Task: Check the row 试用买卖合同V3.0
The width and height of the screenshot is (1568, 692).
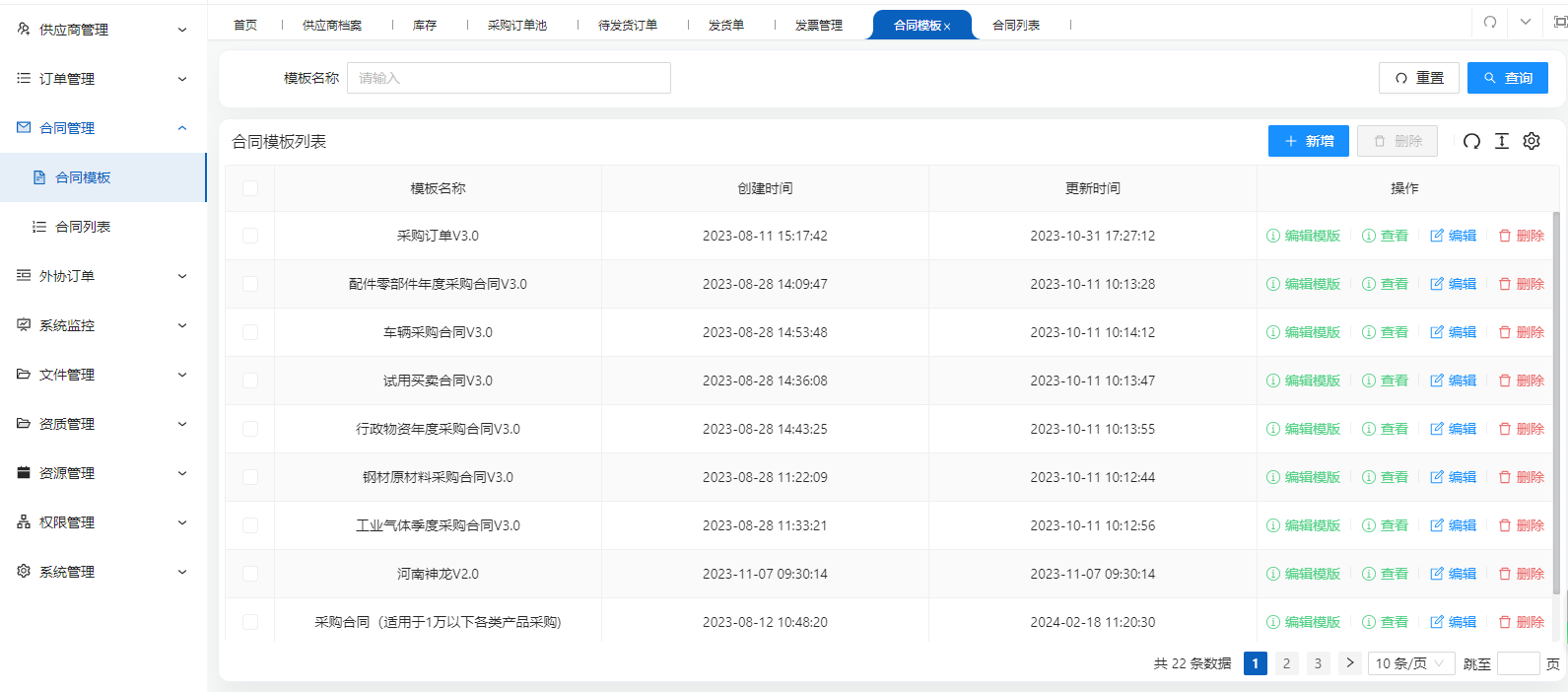Action: (250, 381)
